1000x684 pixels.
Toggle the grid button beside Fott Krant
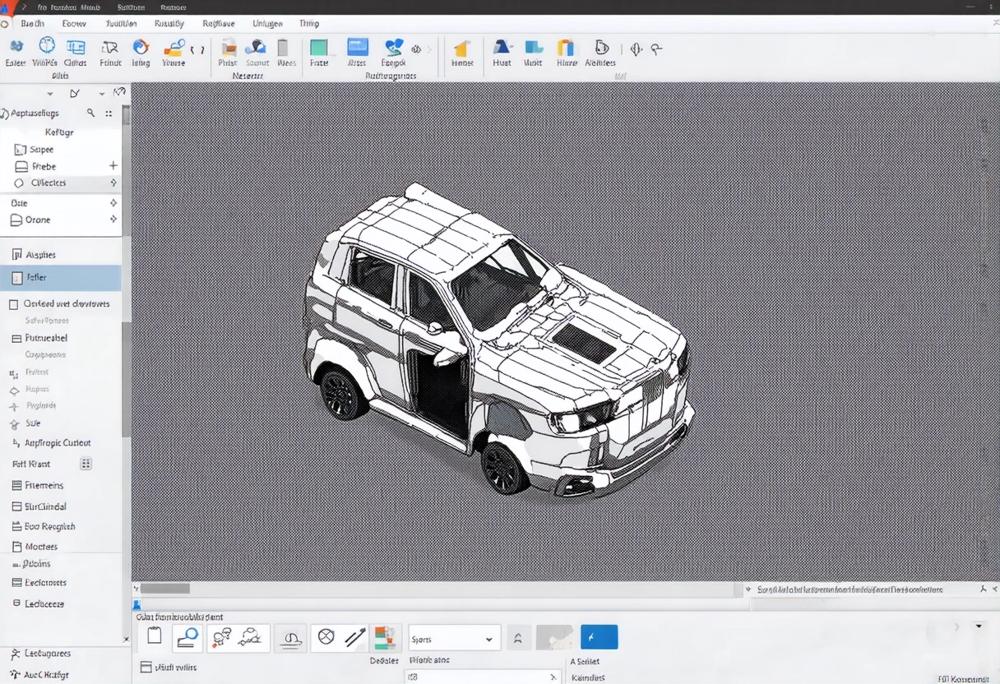pos(86,464)
